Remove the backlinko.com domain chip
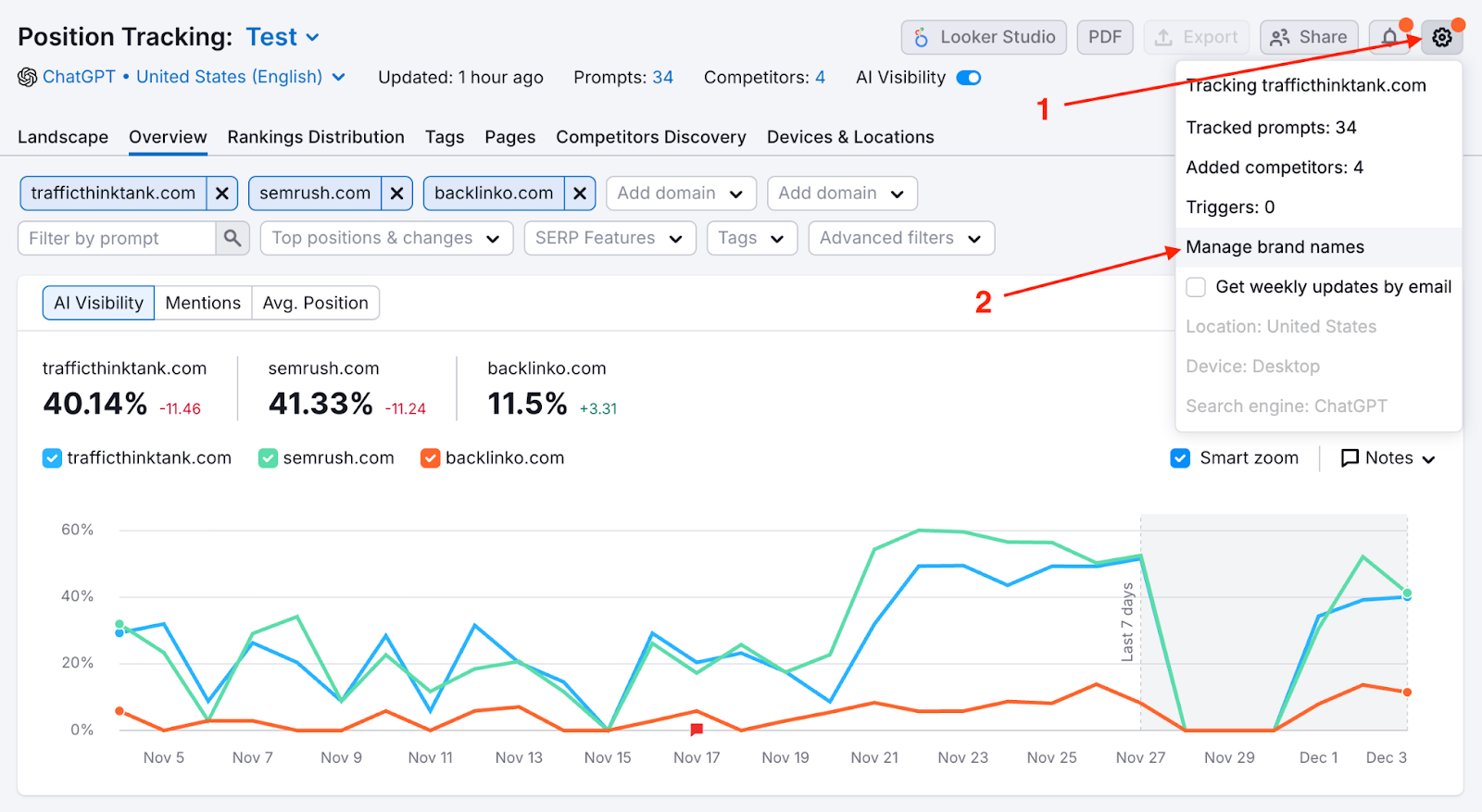1482x812 pixels. tap(580, 194)
